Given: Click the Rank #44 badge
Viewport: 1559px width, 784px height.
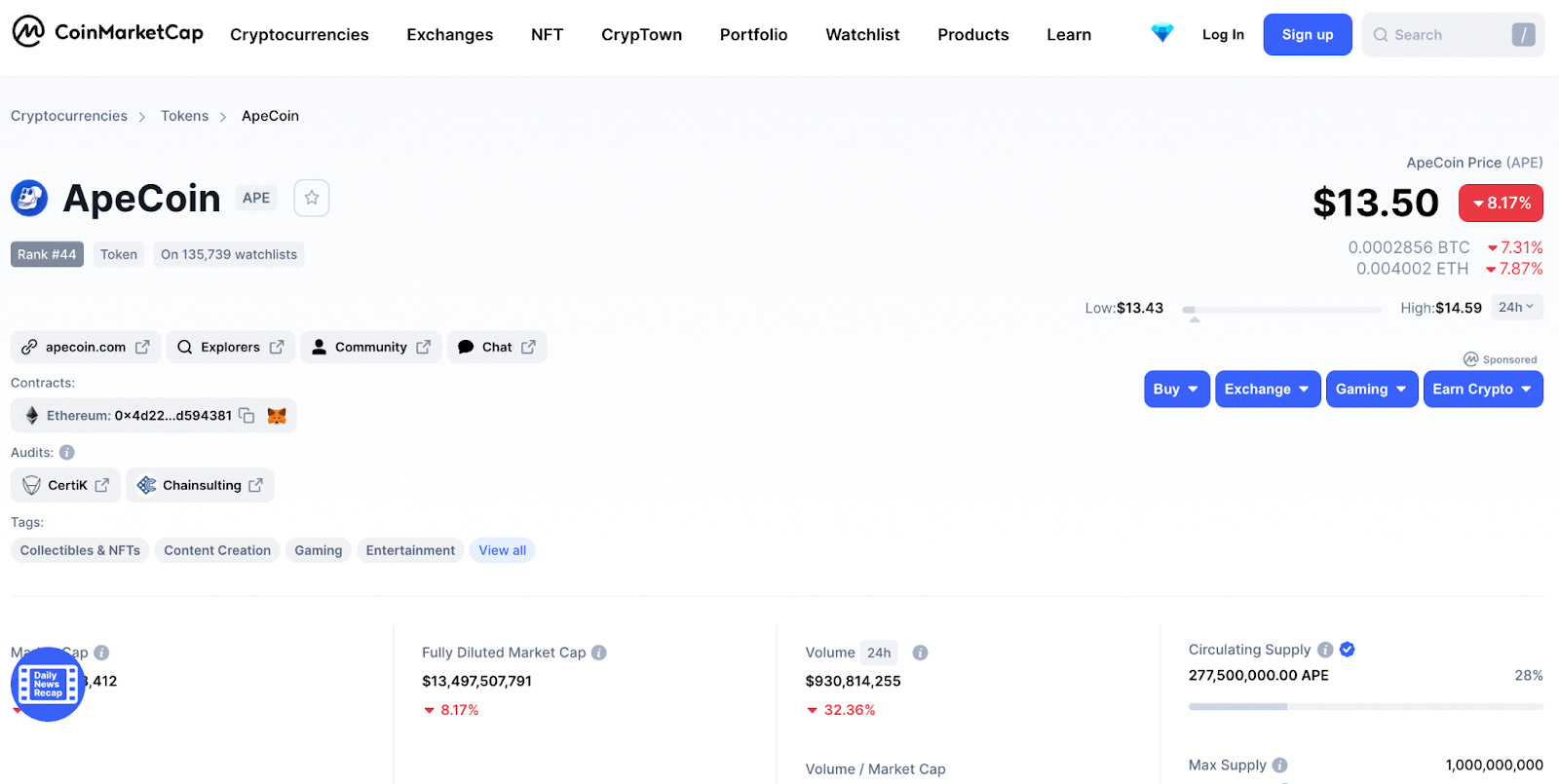Looking at the screenshot, I should pos(47,254).
